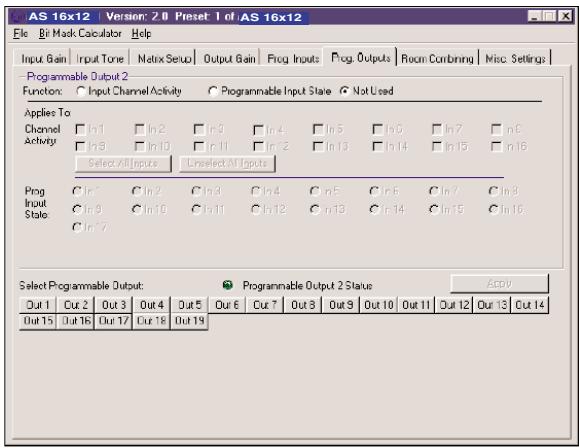Click the application icon in title bar

17,17
